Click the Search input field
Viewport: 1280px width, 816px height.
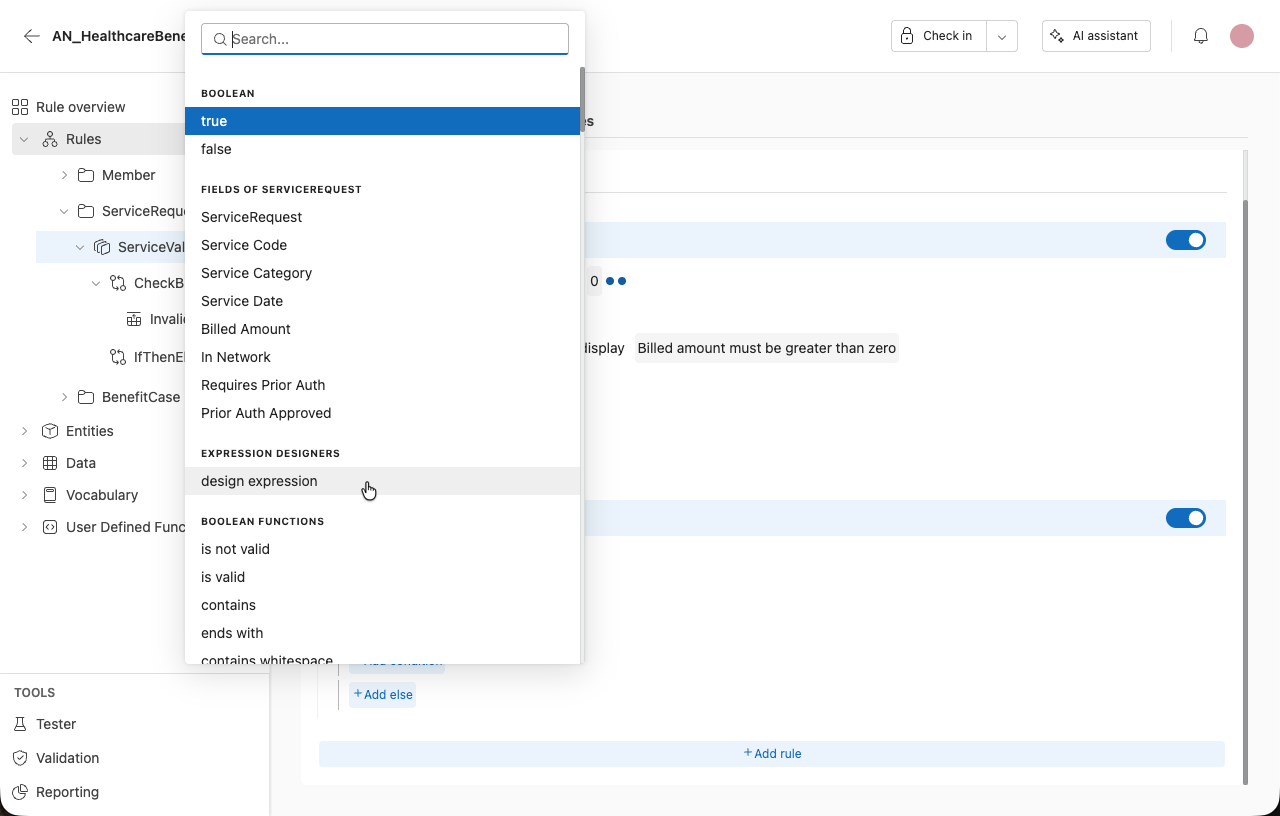[x=385, y=39]
